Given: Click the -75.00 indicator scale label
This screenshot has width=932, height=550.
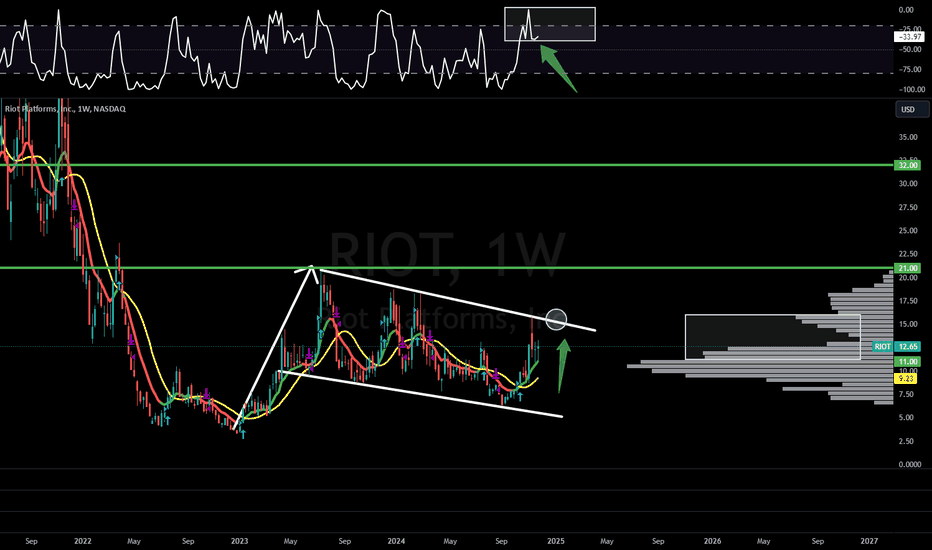Looking at the screenshot, I should pos(909,70).
